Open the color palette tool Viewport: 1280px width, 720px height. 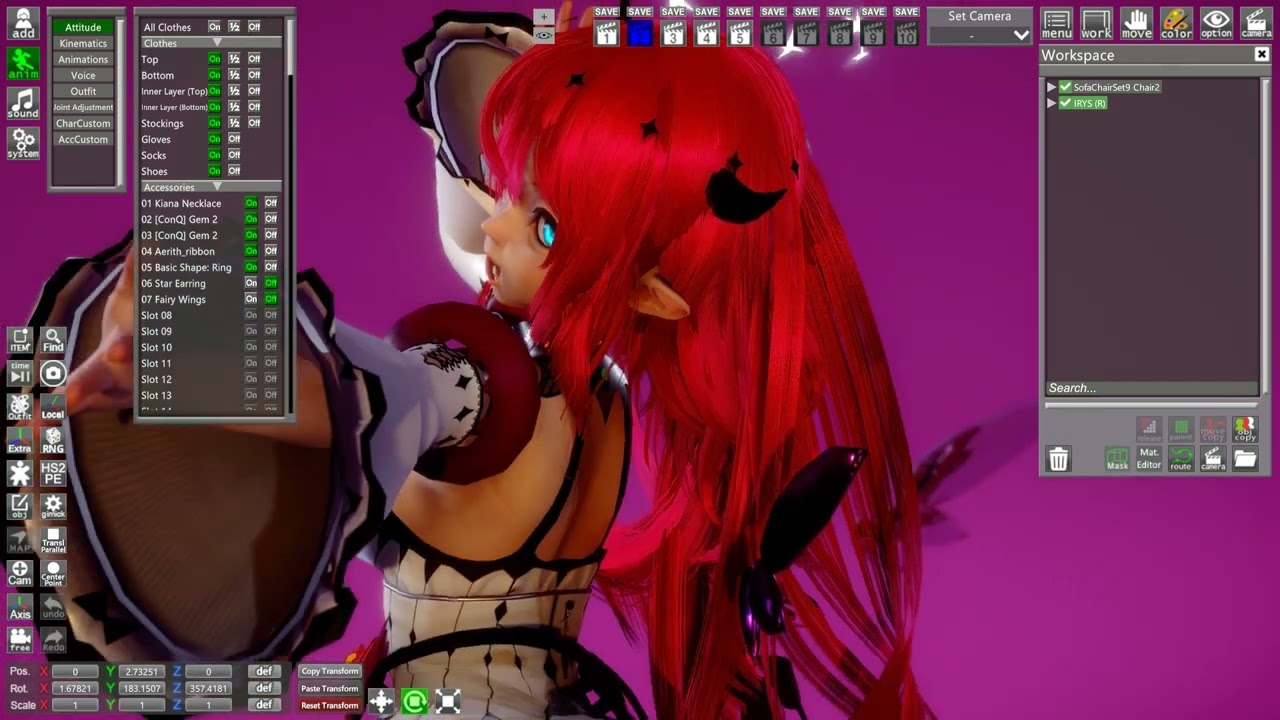coord(1177,23)
